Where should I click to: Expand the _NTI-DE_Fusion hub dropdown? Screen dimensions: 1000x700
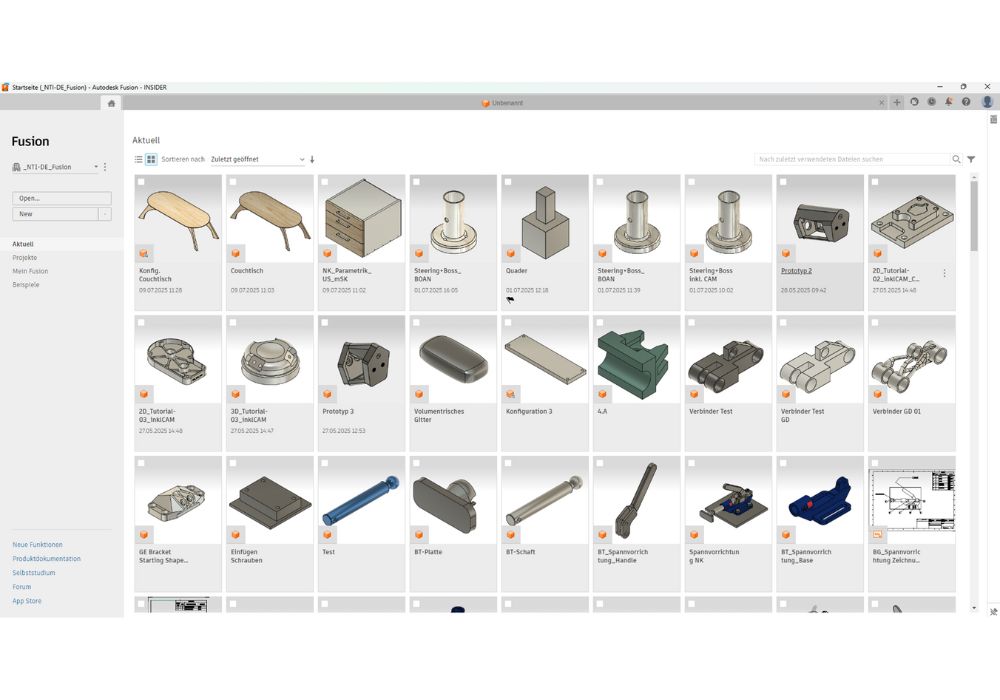tap(96, 167)
